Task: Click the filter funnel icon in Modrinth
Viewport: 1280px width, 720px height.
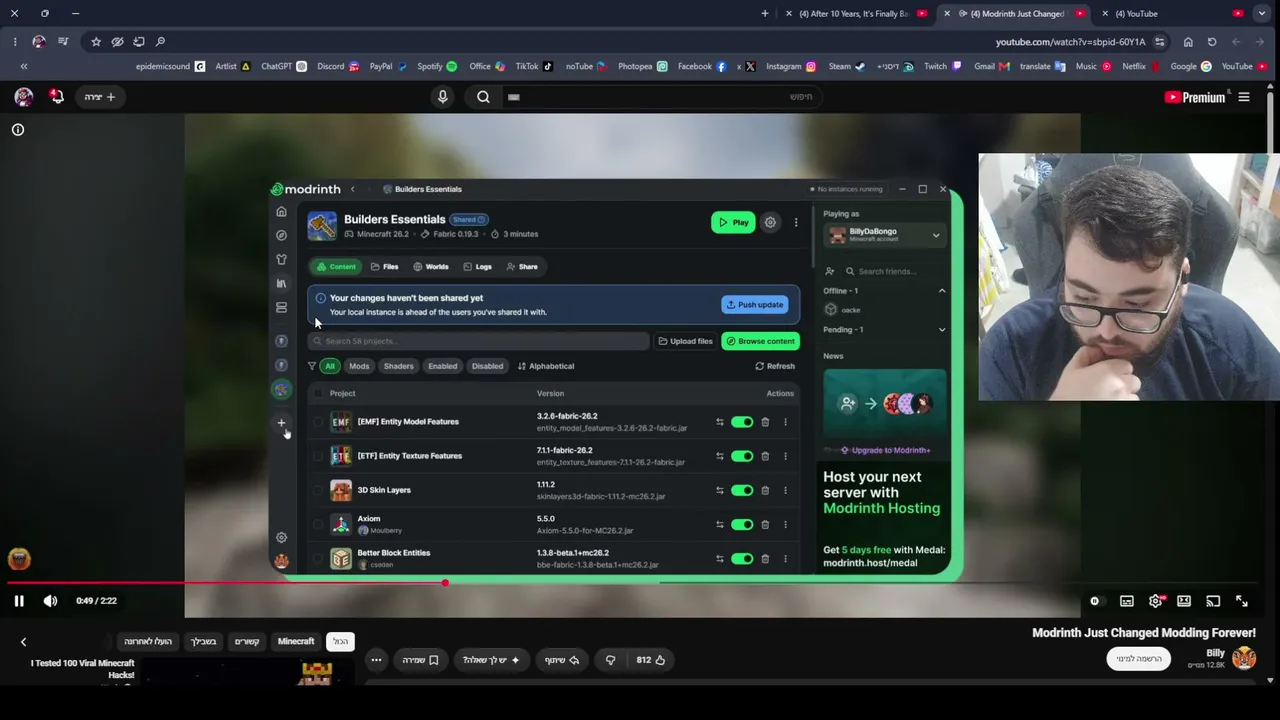Action: [x=312, y=366]
